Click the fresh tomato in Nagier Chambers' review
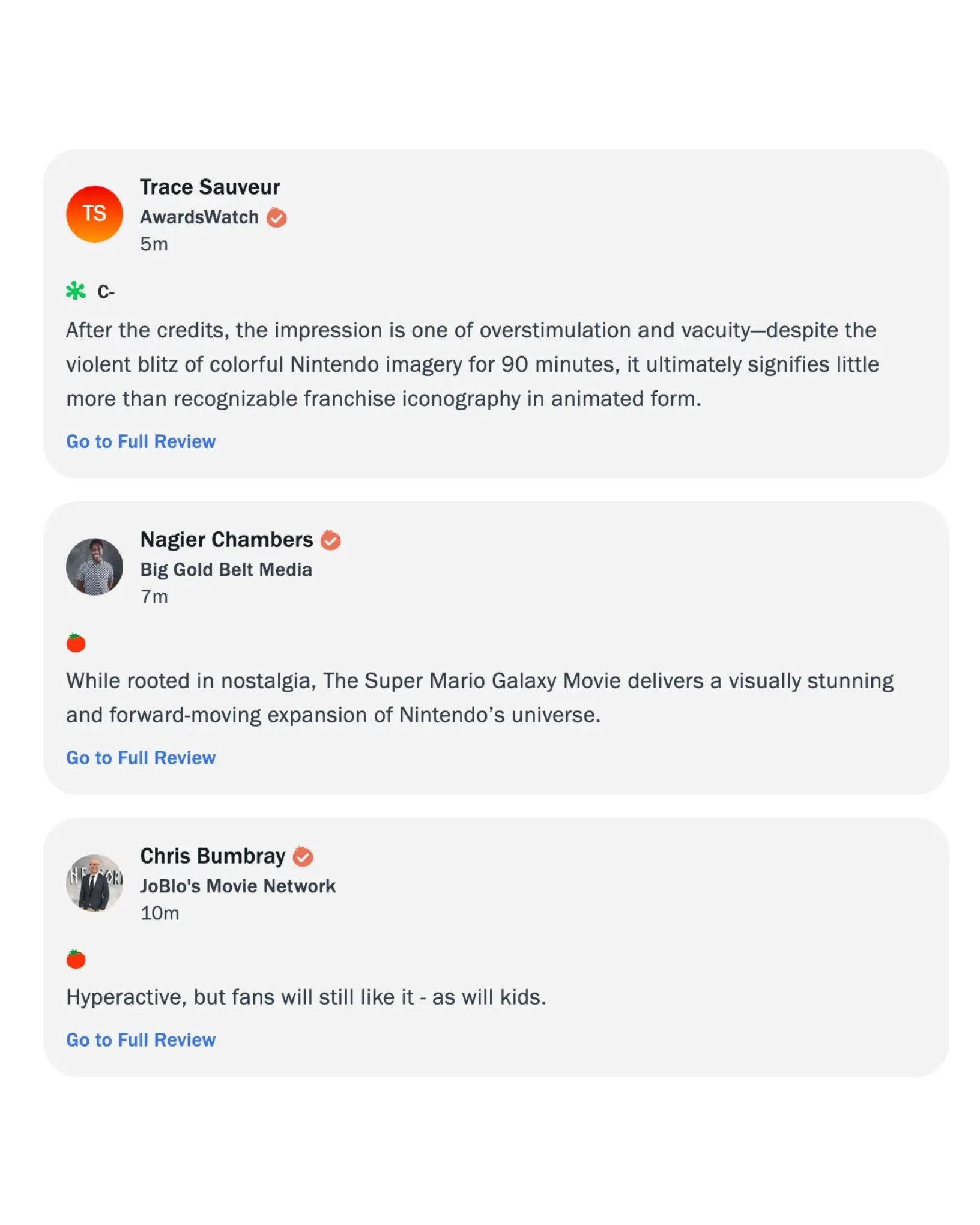Screen dimensions: 980x1225 [x=76, y=643]
